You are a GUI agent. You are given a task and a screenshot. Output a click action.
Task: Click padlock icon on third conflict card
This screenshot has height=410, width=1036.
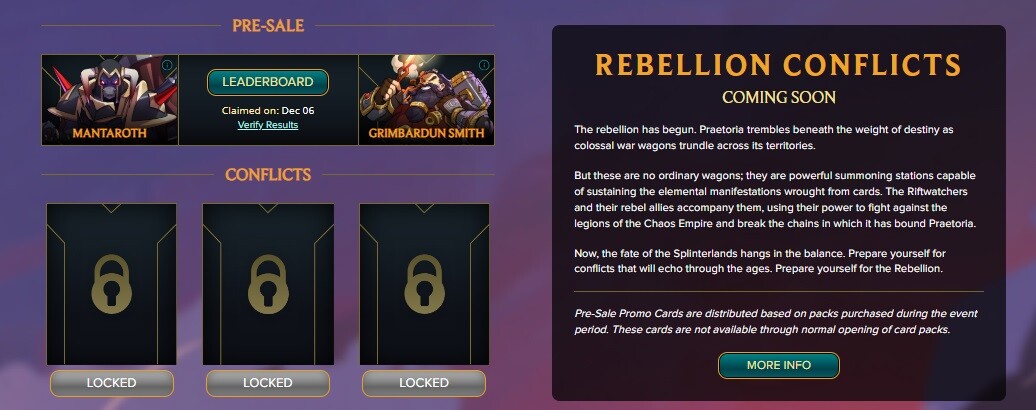point(424,284)
